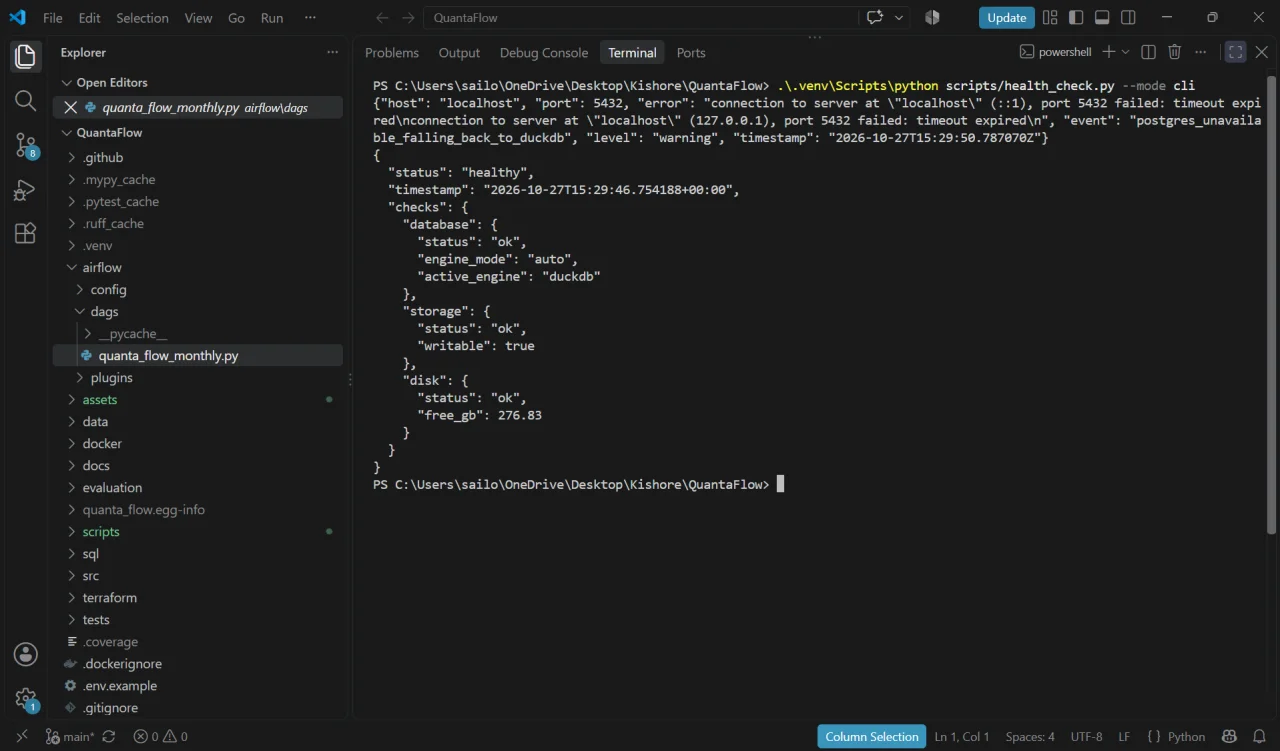1280x751 pixels.
Task: Click the QuantaFlow command center search box
Action: (x=641, y=18)
